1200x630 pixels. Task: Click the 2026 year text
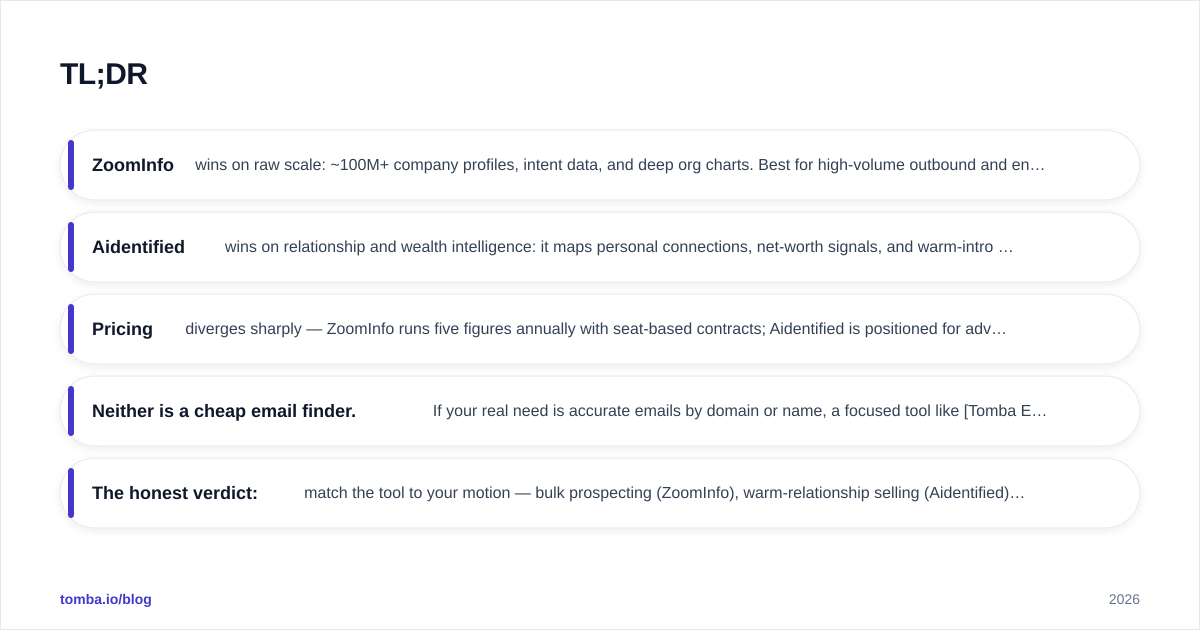[x=1124, y=599]
